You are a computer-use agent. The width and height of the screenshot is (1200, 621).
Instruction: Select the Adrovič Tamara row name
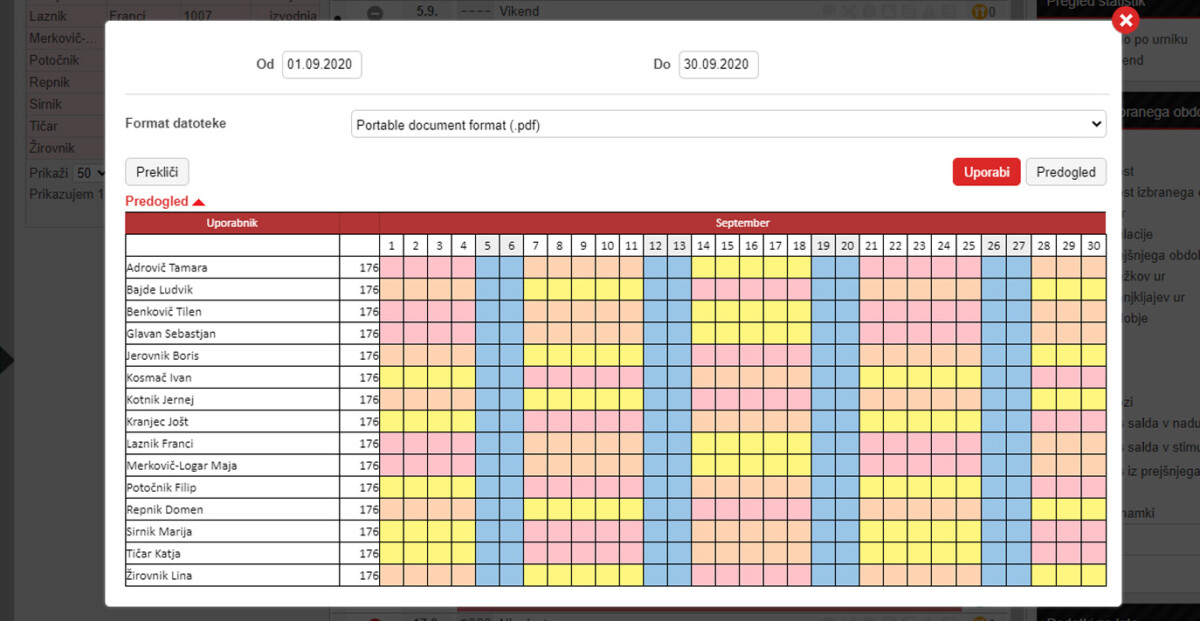[x=168, y=268]
